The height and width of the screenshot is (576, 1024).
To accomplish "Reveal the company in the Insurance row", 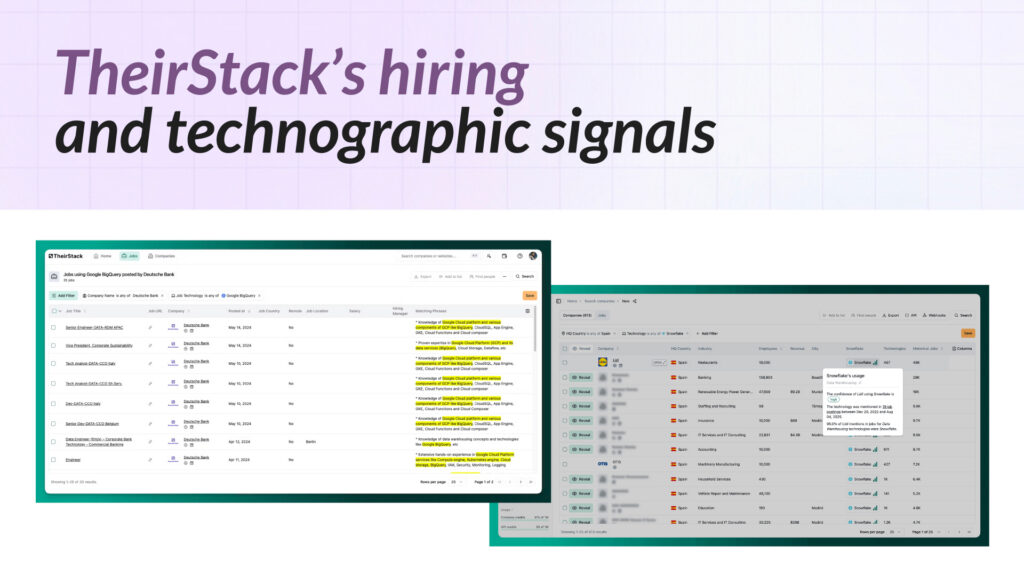I will pyautogui.click(x=581, y=421).
